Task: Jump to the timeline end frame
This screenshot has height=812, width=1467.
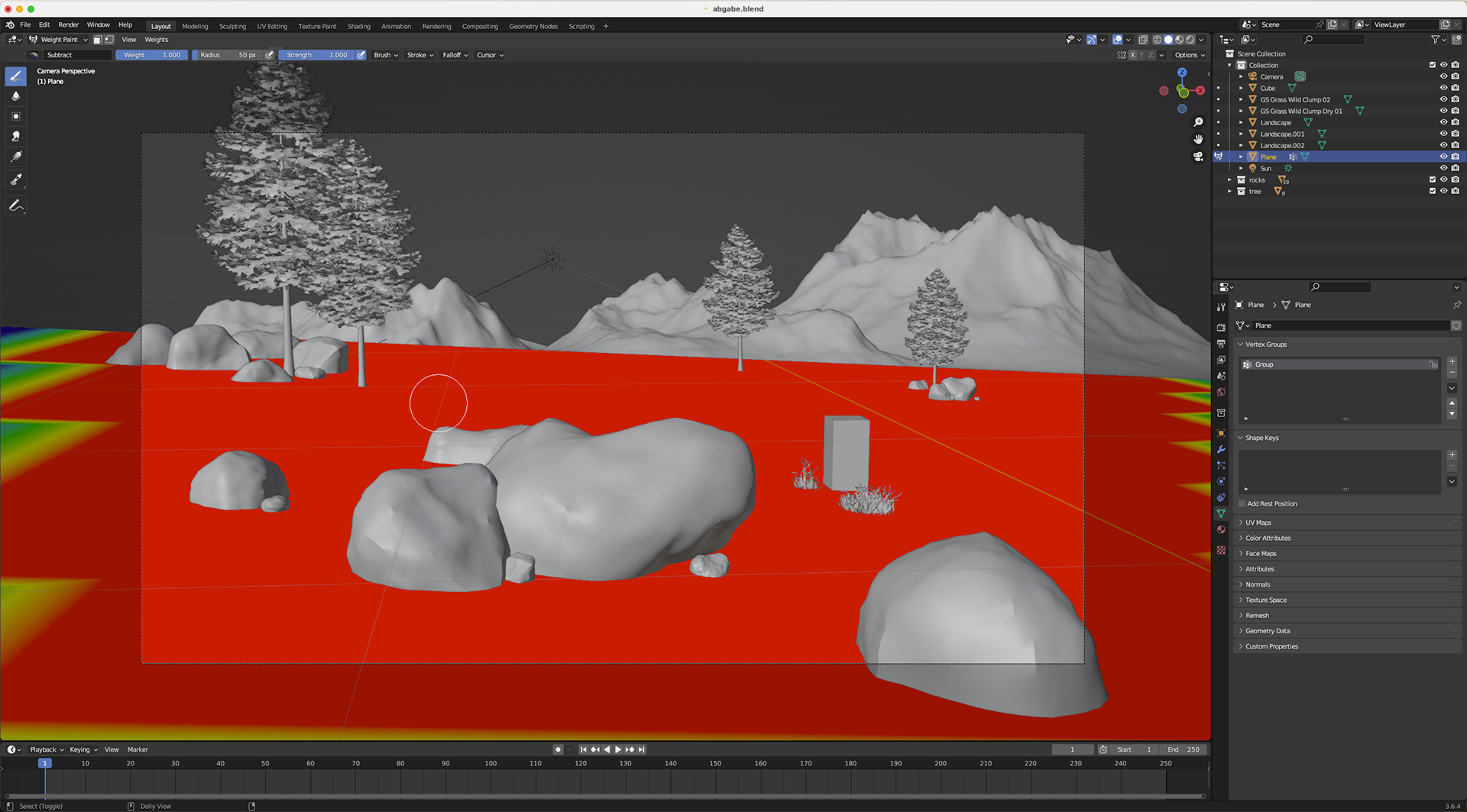Action: [642, 749]
